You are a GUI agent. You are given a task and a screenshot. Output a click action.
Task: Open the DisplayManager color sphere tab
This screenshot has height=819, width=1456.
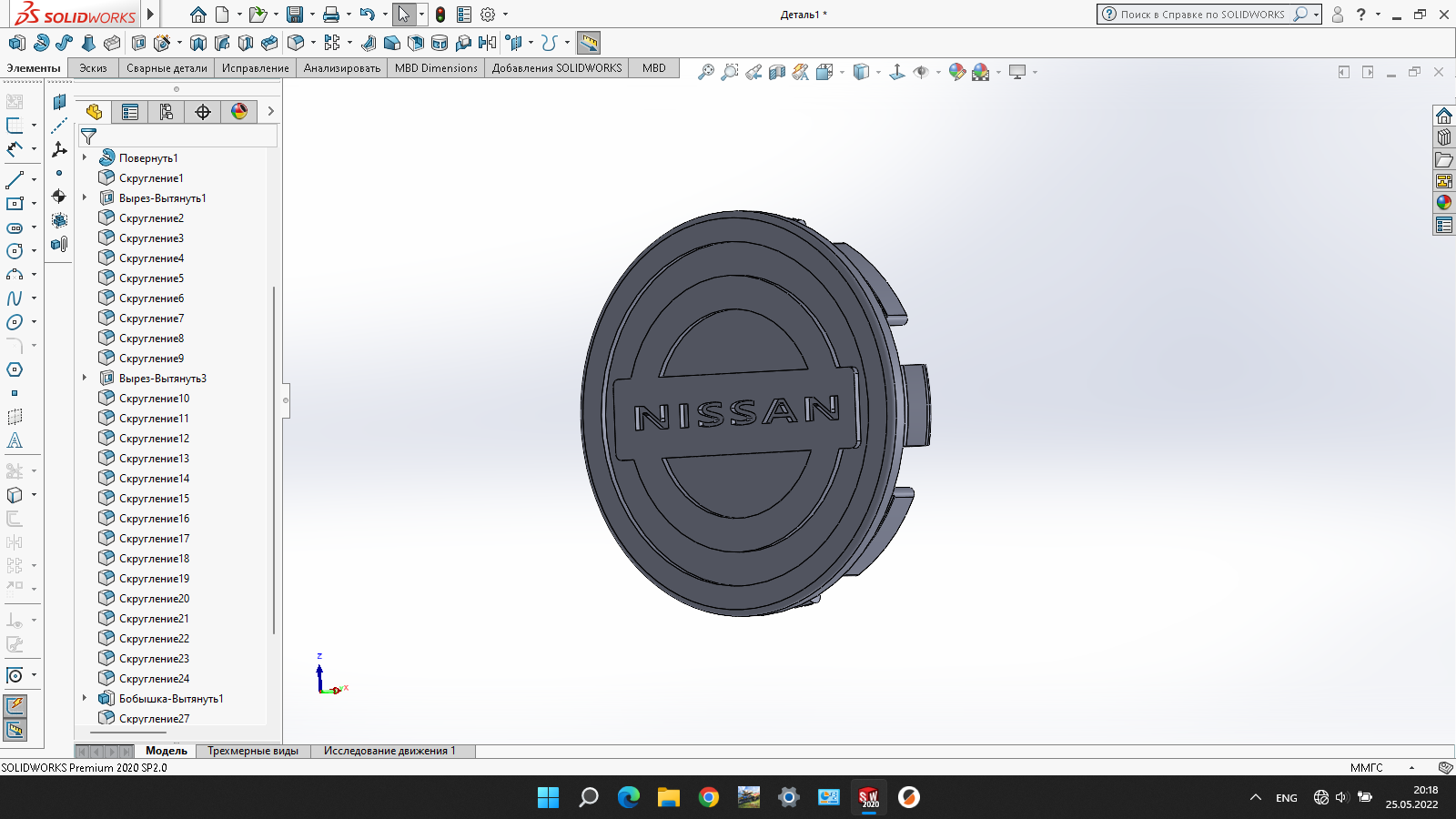(239, 112)
